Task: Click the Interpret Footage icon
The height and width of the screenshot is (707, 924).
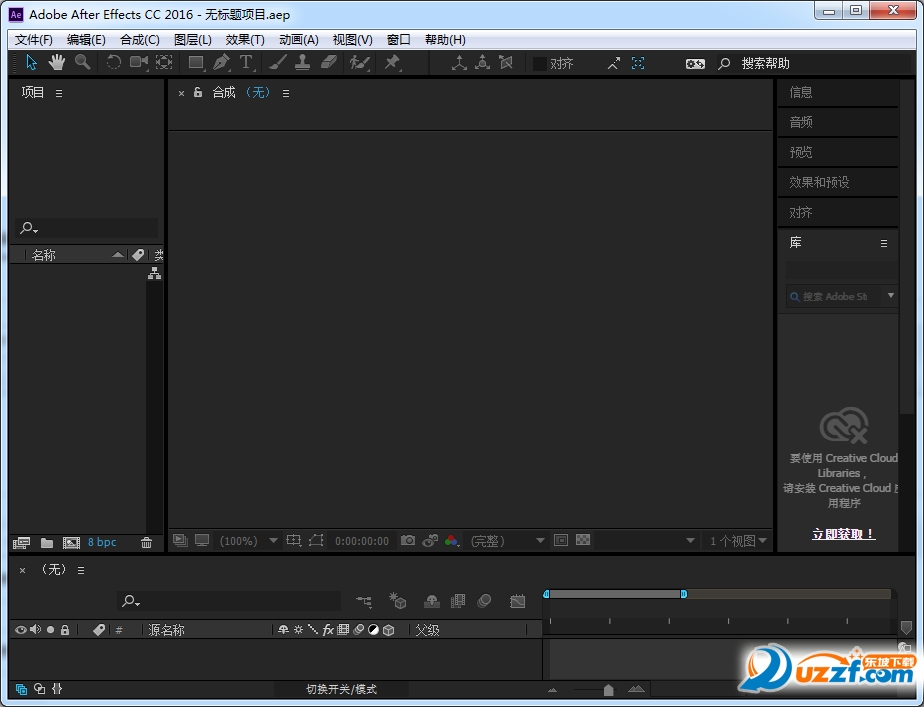Action: [22, 543]
